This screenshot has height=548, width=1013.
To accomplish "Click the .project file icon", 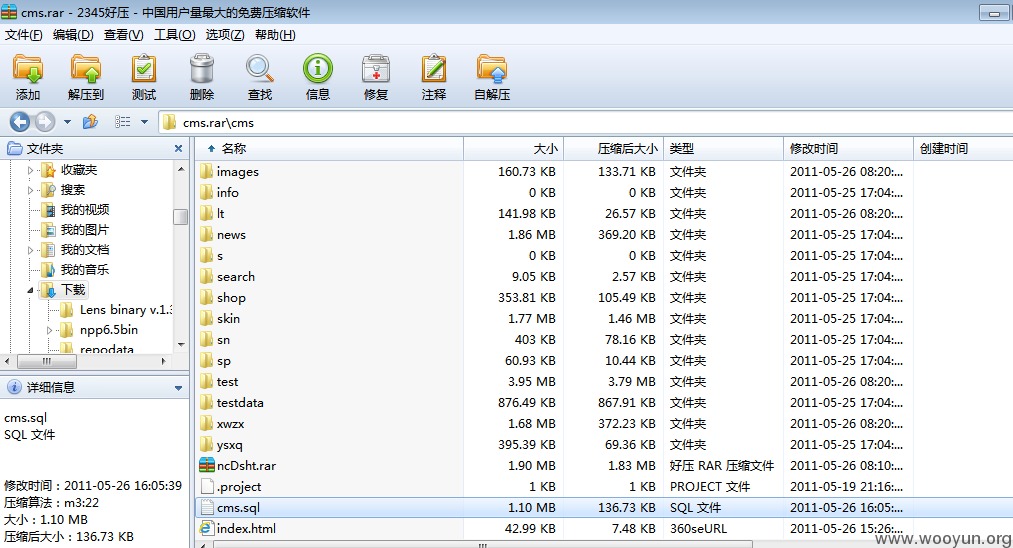I will tap(207, 487).
